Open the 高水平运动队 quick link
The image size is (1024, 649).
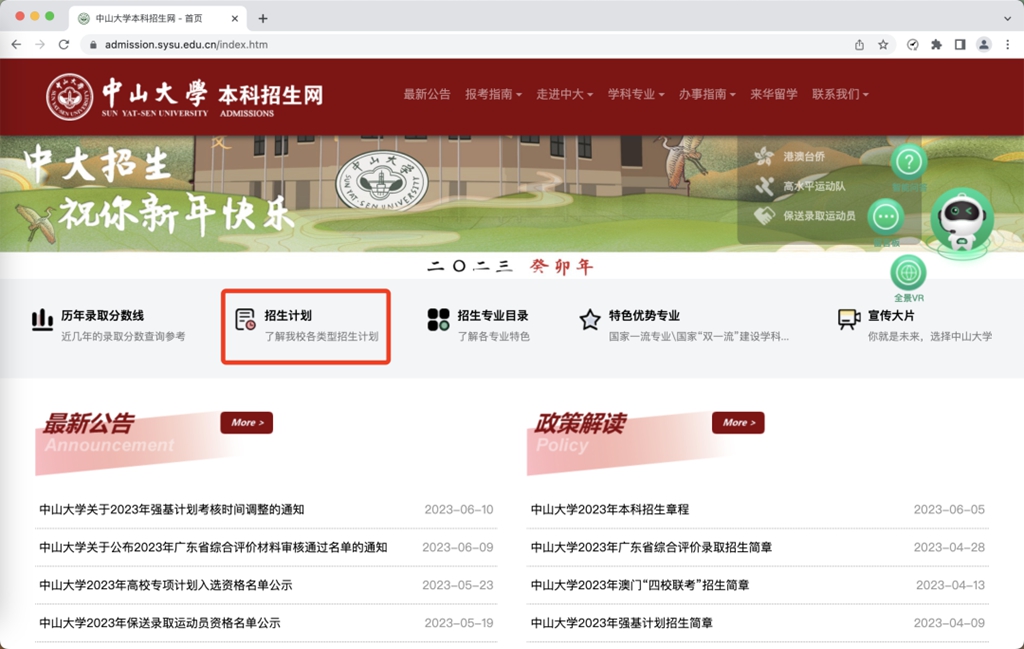point(814,186)
